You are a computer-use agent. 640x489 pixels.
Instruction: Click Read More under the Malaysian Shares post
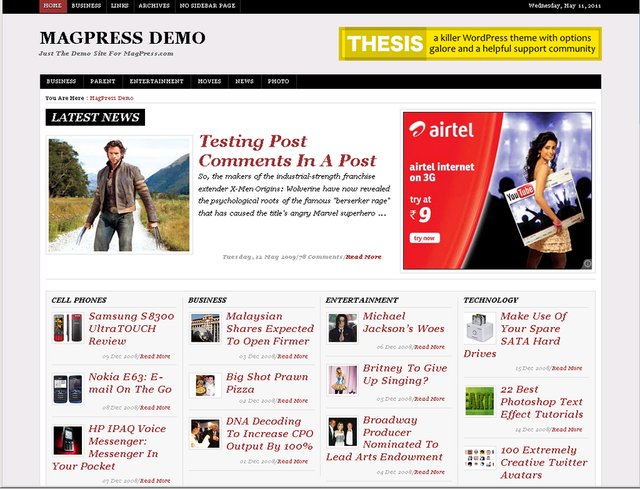[x=293, y=356]
